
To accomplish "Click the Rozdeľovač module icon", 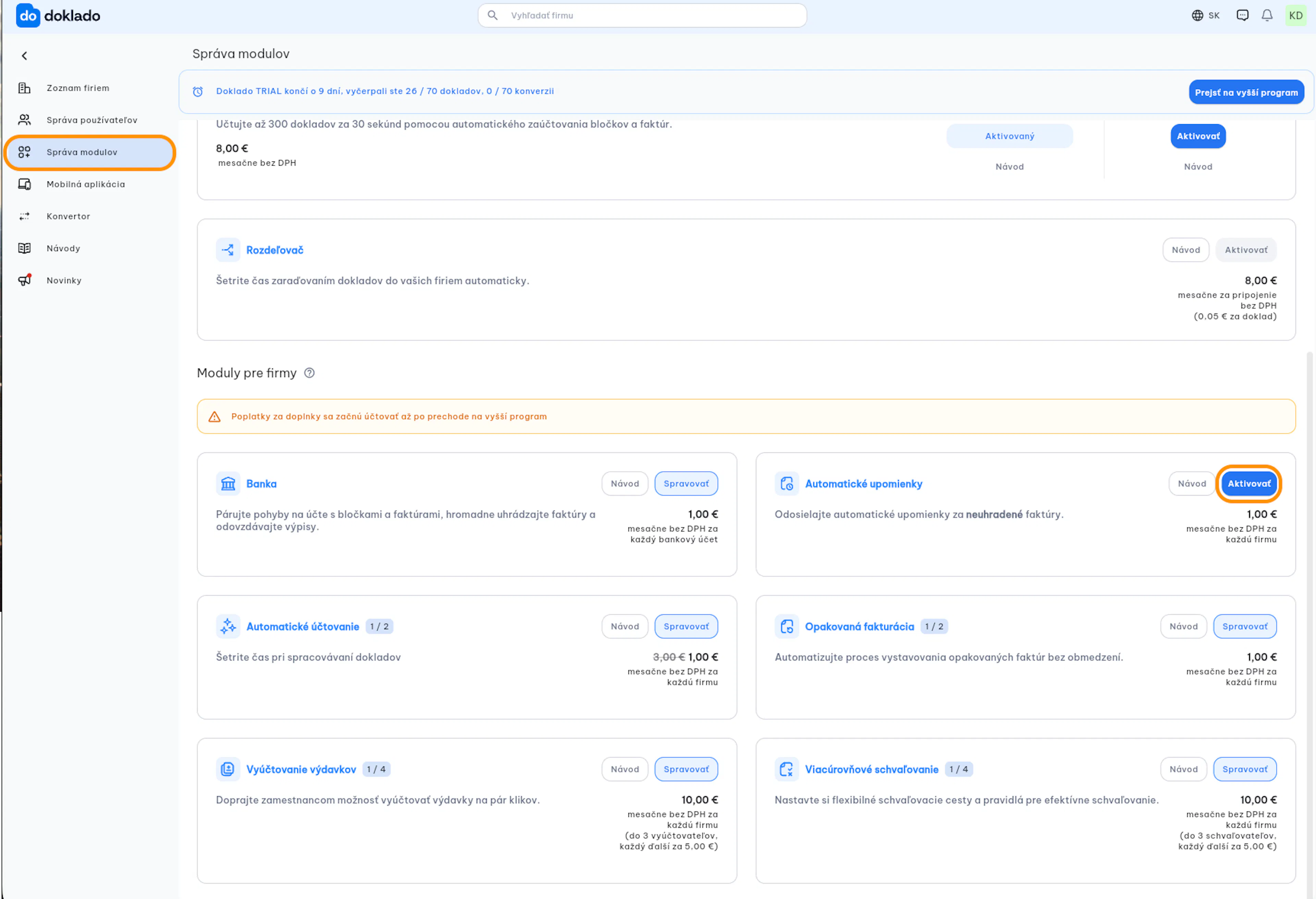I will tap(228, 250).
